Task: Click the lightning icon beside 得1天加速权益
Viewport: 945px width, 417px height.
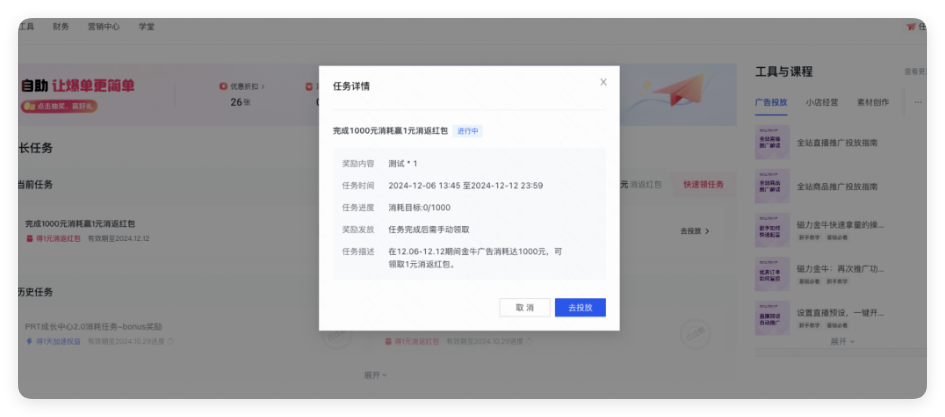Action: click(x=30, y=342)
